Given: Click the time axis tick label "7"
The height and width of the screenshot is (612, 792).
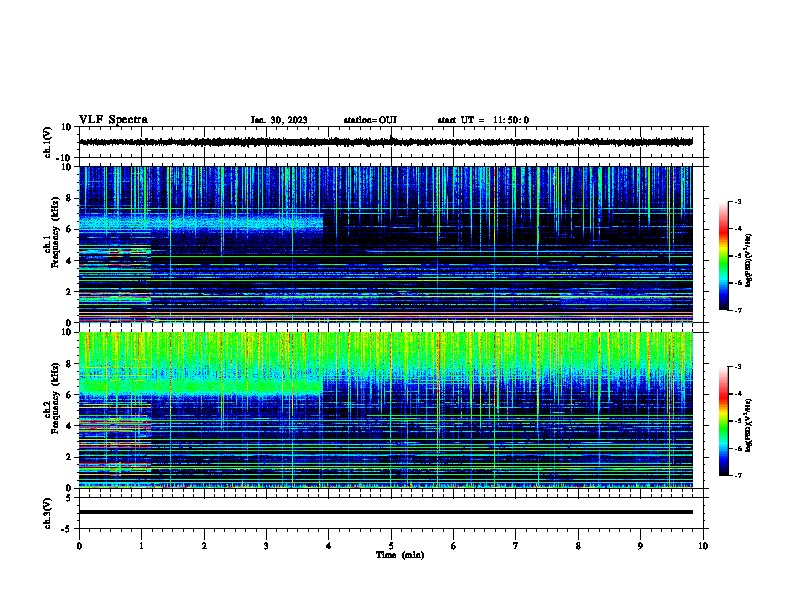Looking at the screenshot, I should 516,546.
